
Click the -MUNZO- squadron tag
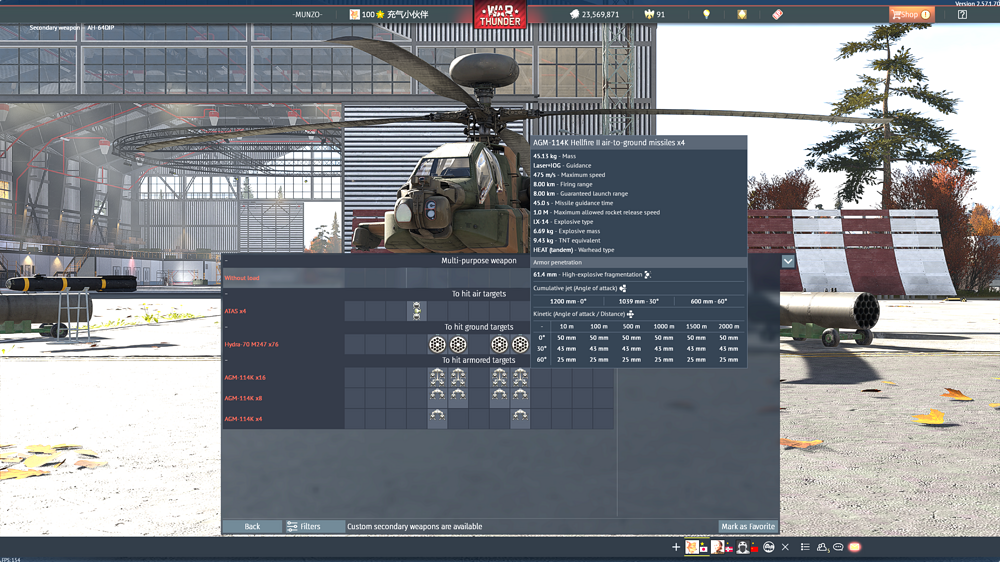click(x=307, y=14)
